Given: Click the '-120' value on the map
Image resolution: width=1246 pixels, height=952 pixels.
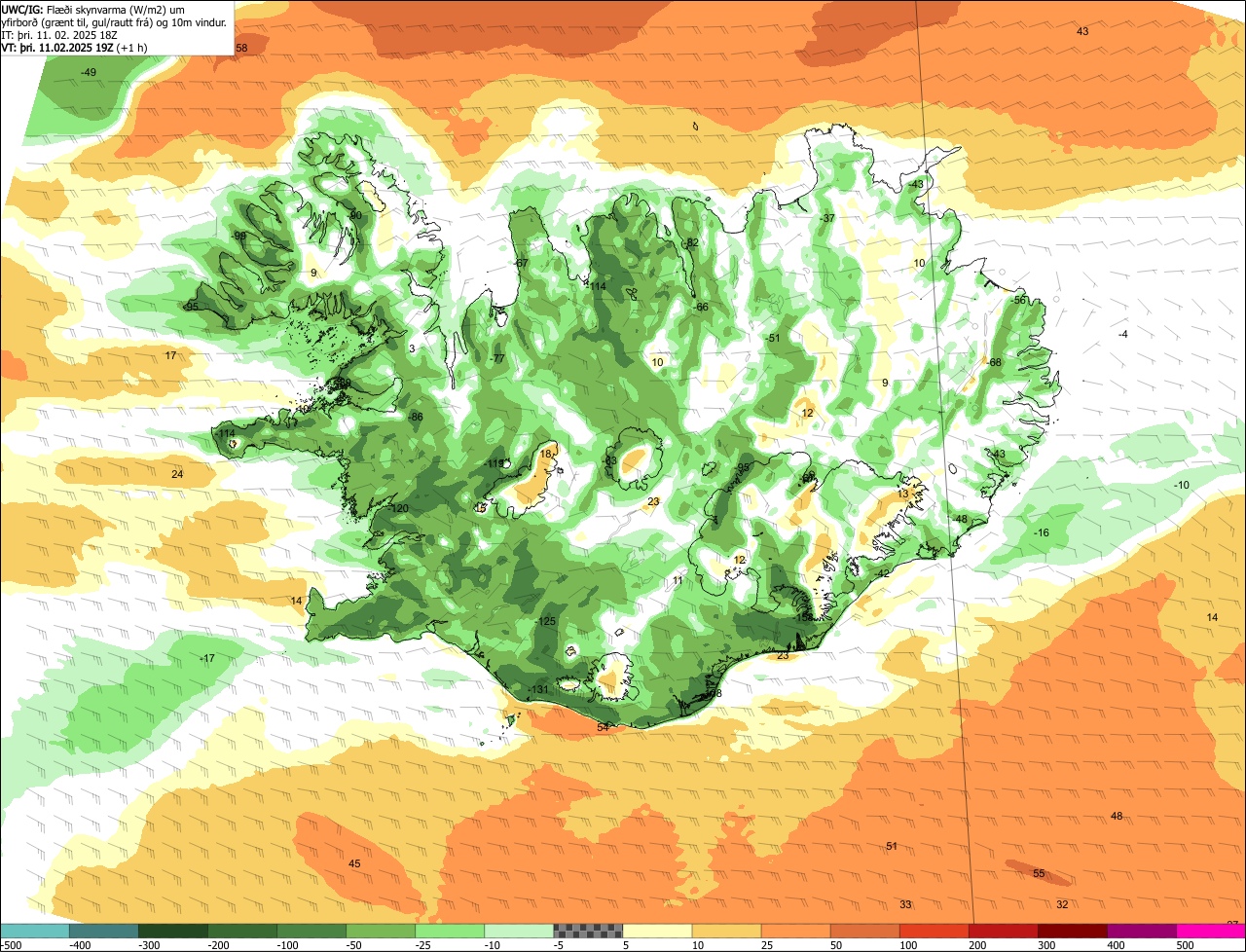Looking at the screenshot, I should pos(398,509).
